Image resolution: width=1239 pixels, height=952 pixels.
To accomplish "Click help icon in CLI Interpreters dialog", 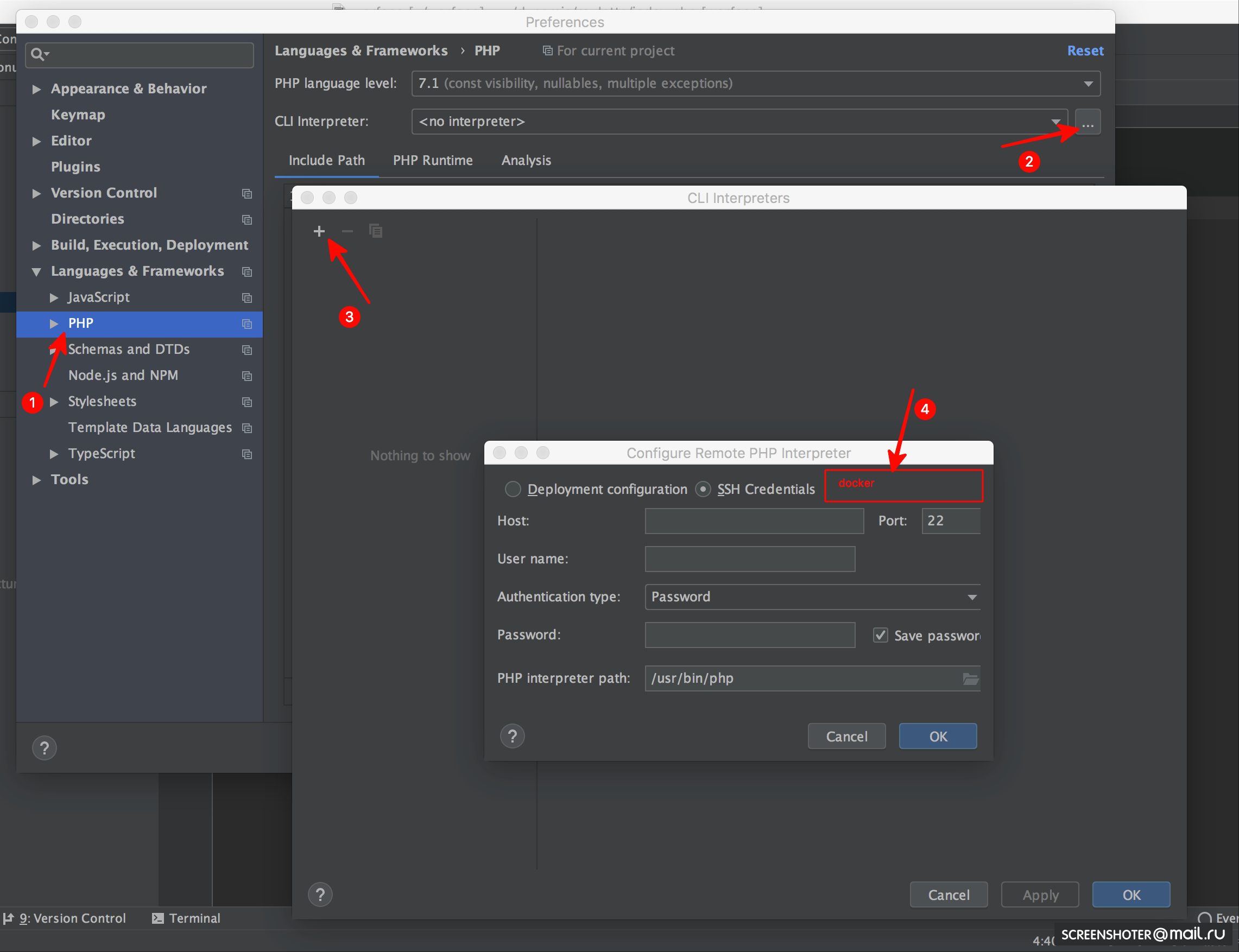I will (320, 894).
